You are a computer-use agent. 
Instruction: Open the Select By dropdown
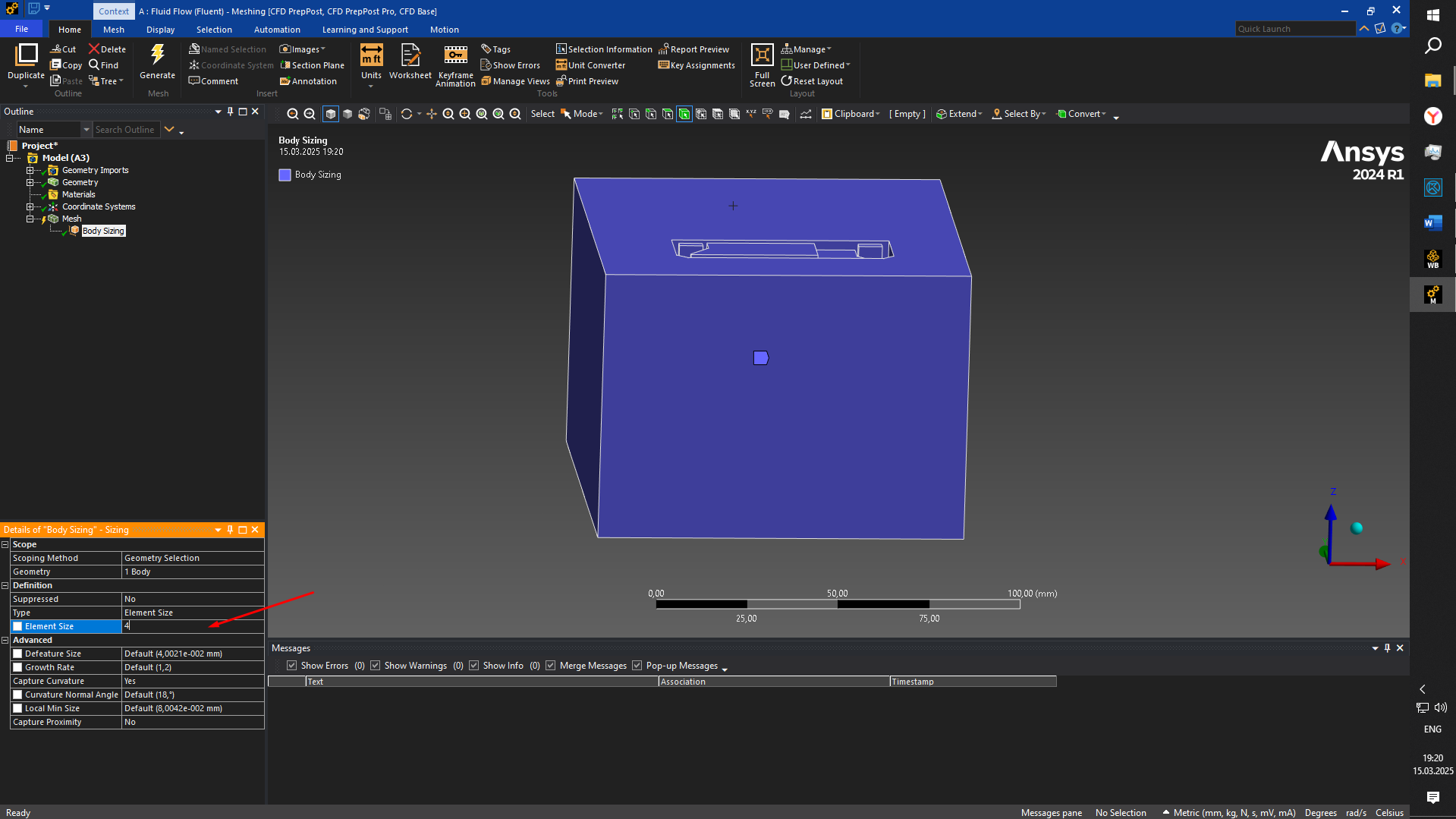coord(1019,114)
